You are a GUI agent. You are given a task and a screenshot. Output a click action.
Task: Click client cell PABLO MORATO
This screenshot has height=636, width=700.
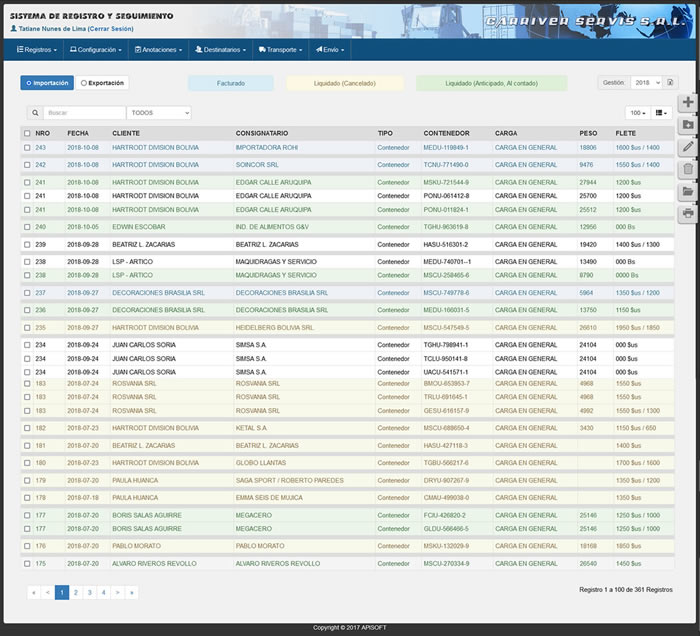click(x=137, y=546)
